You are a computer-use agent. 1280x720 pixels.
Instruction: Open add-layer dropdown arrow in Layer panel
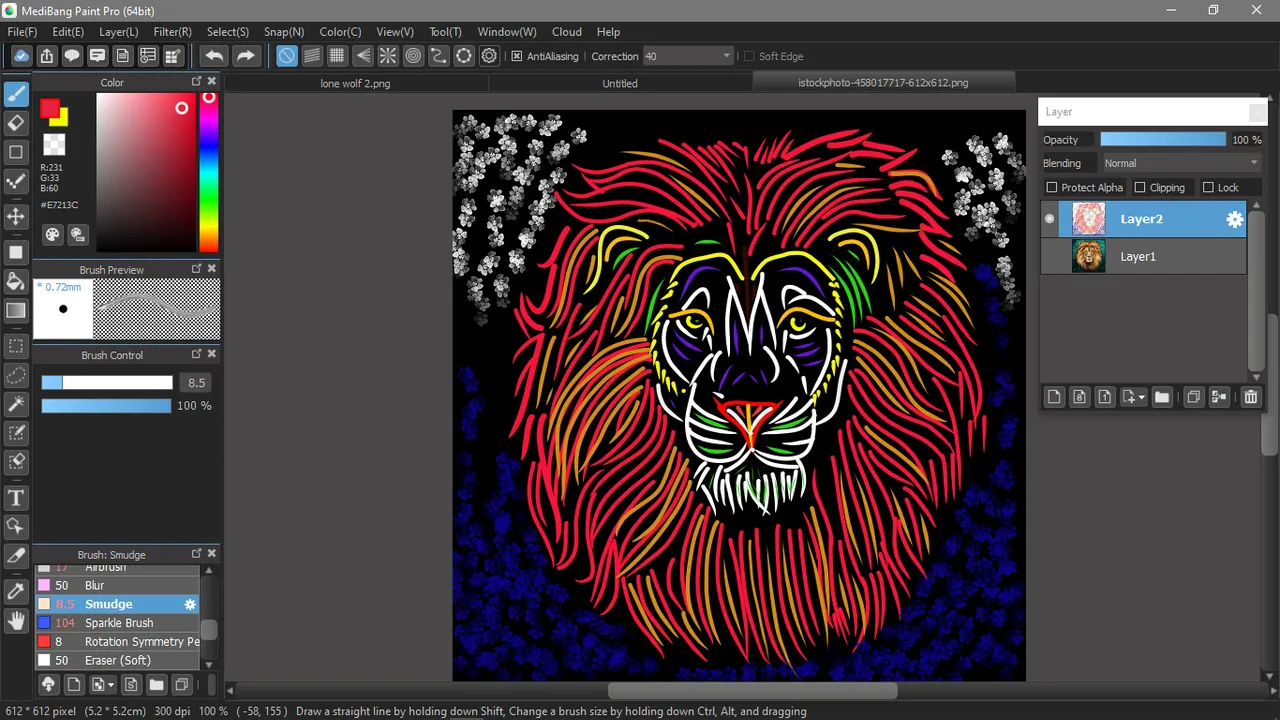point(1141,398)
